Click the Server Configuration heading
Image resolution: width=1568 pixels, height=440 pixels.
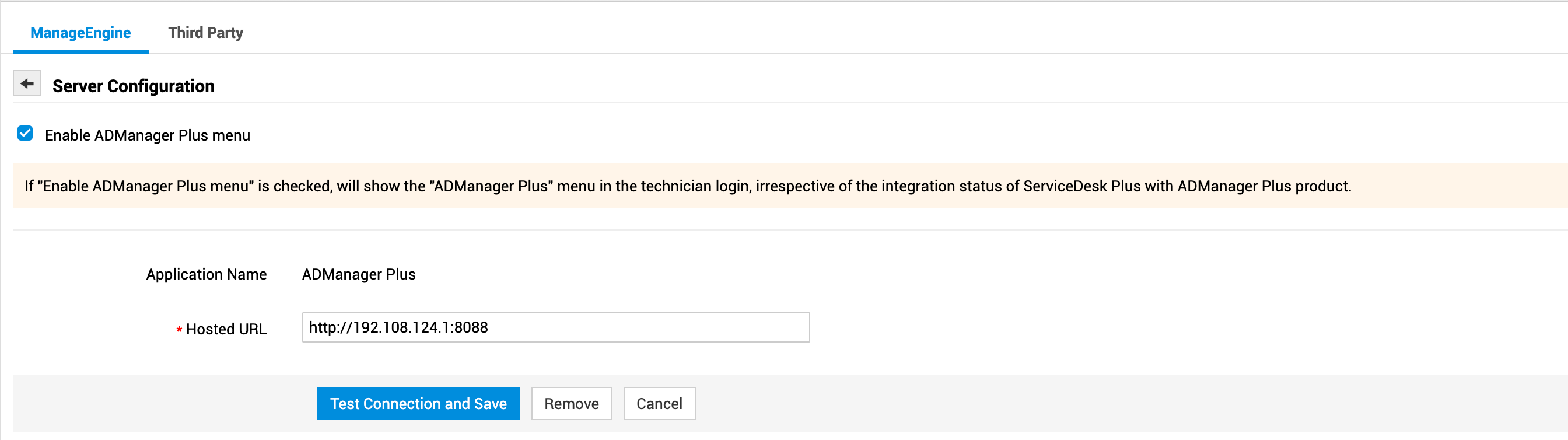pyautogui.click(x=134, y=86)
